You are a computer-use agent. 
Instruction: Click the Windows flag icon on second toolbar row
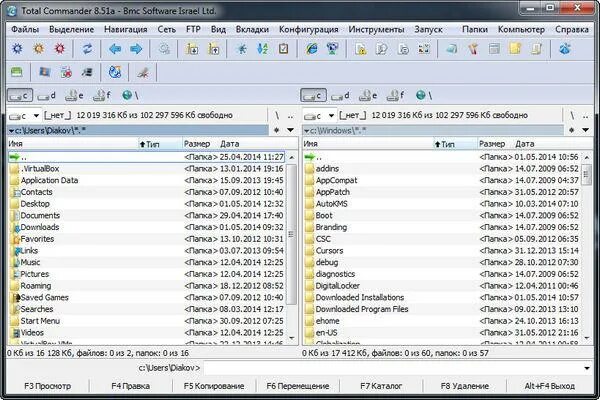pyautogui.click(x=45, y=72)
